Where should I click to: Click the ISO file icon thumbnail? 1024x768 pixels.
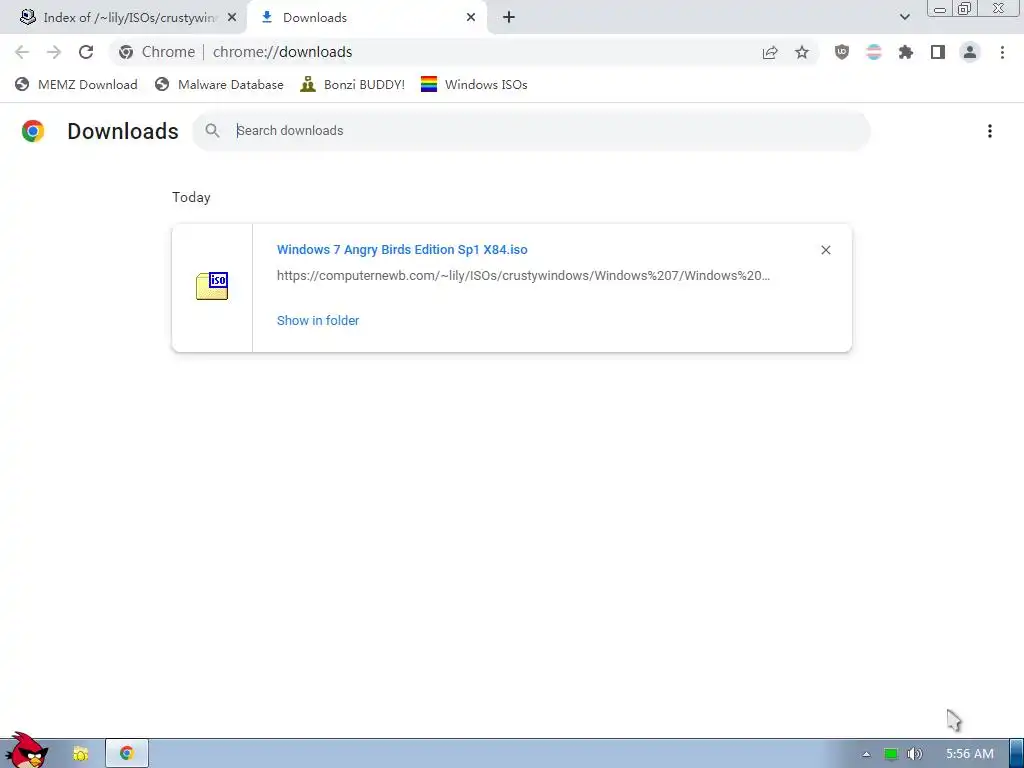pyautogui.click(x=212, y=286)
